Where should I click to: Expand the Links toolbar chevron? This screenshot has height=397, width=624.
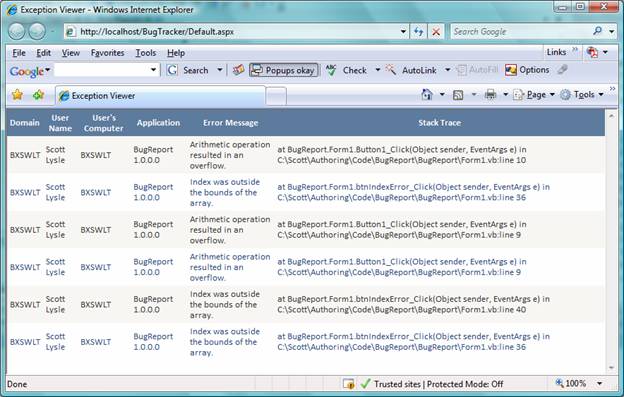pos(575,50)
